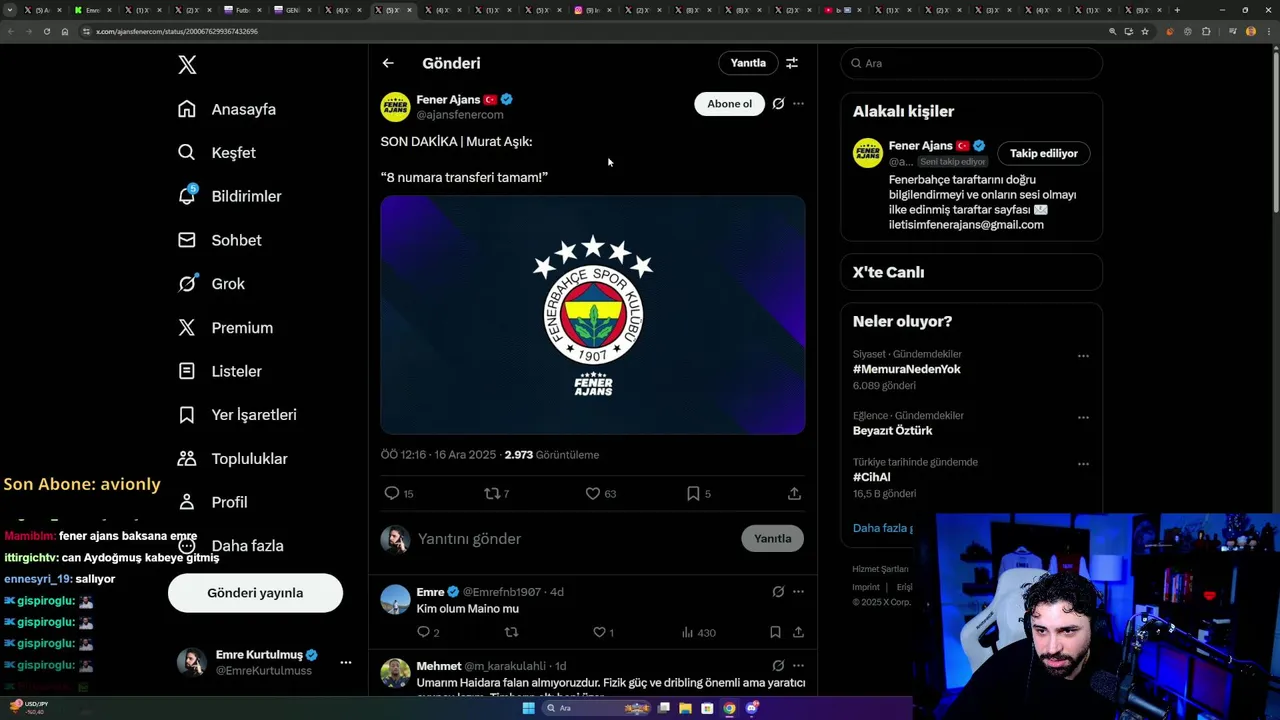Open more options on Fener Ajans post
This screenshot has width=1280, height=720.
[x=798, y=104]
